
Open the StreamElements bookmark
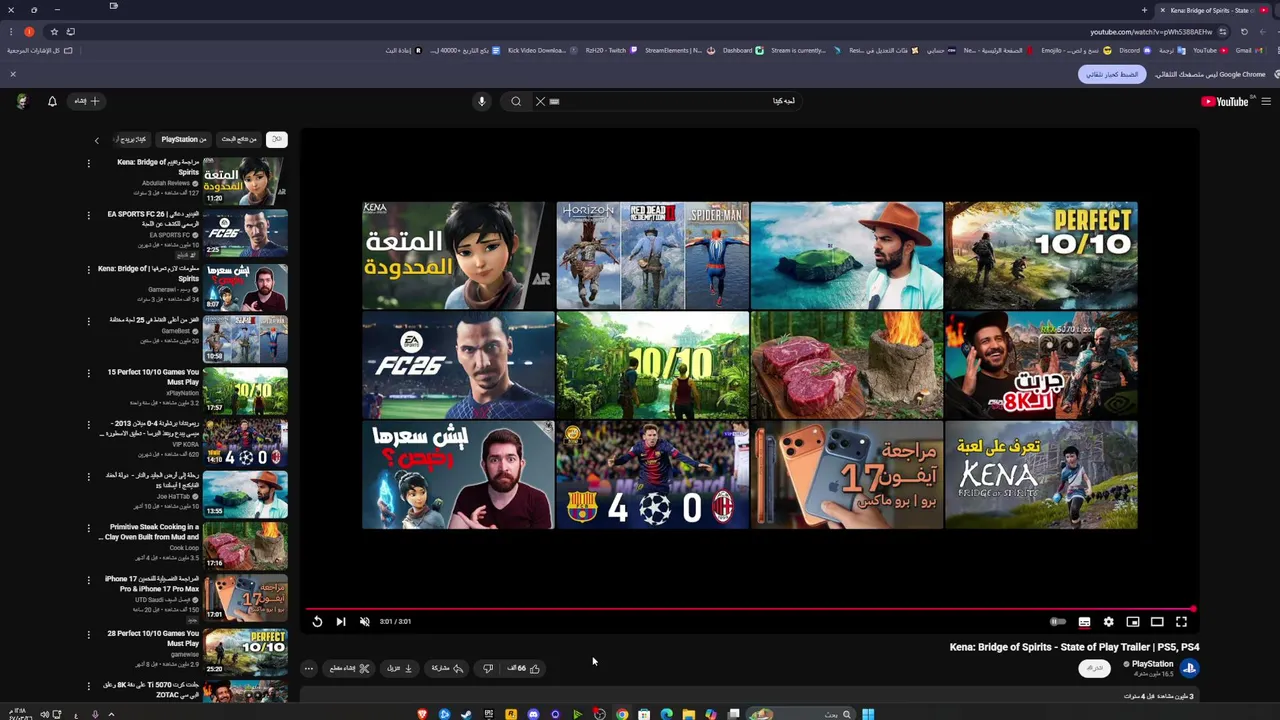(679, 50)
